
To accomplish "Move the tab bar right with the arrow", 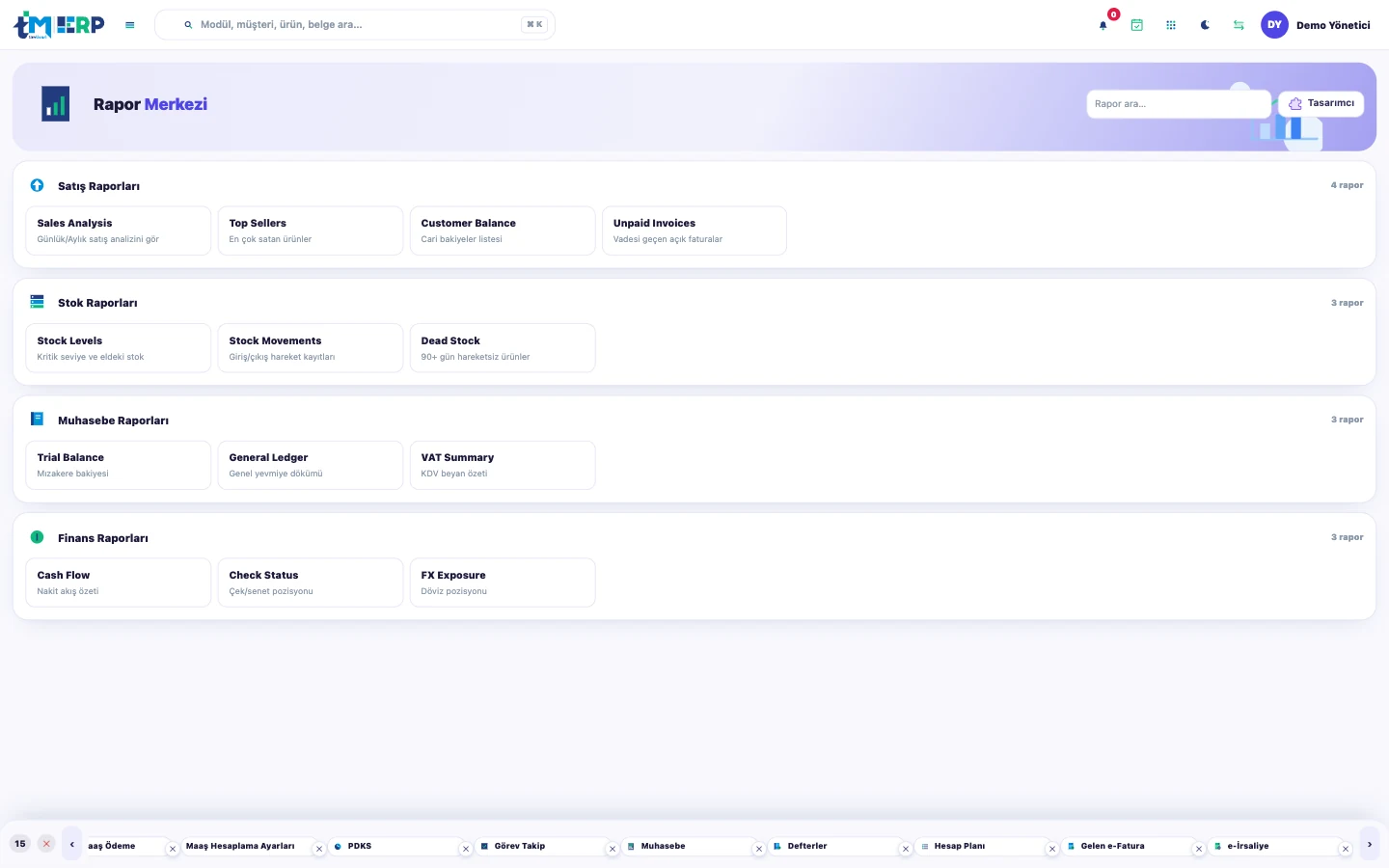I will 1370,844.
